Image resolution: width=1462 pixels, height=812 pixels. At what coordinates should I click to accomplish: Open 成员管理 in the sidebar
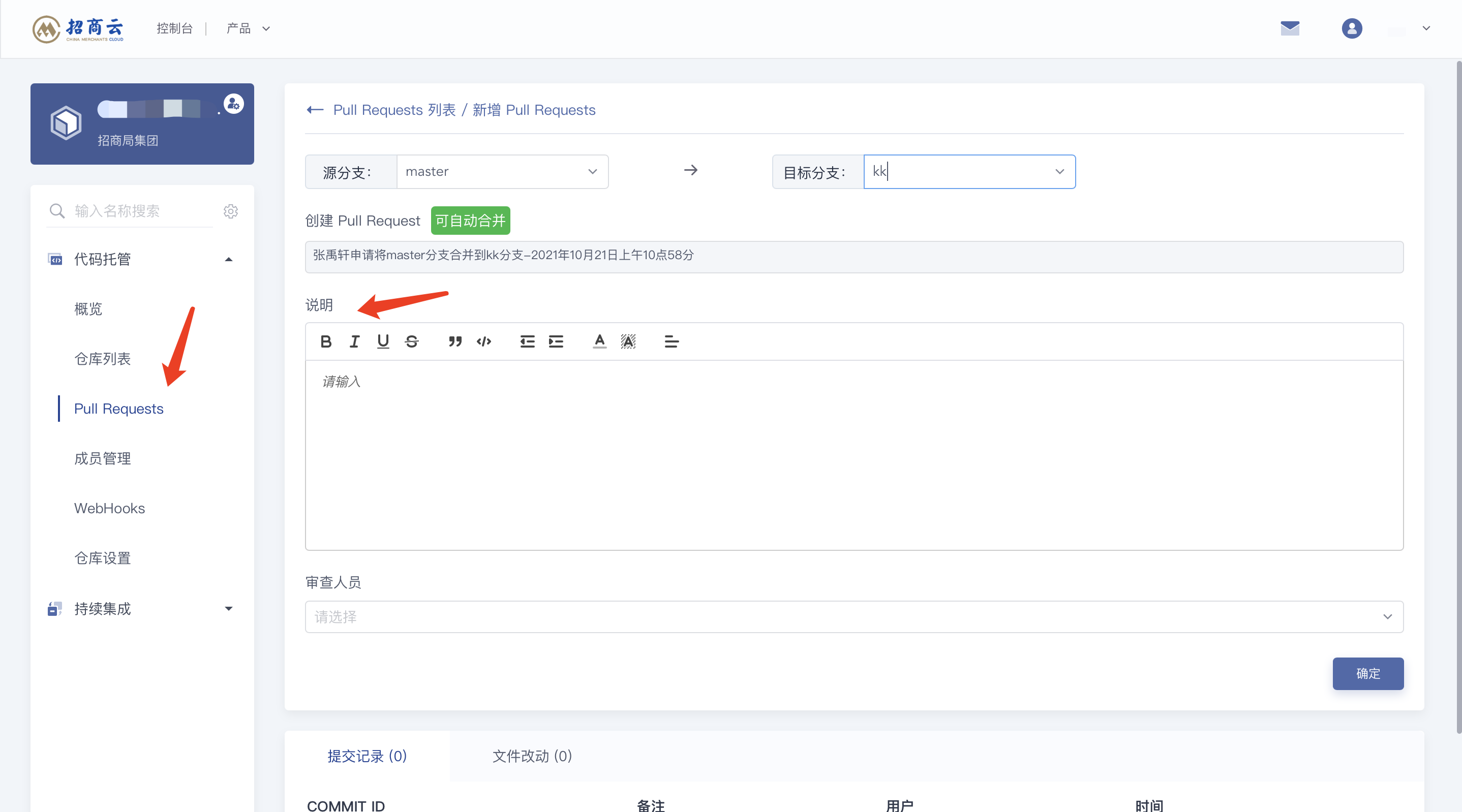pyautogui.click(x=102, y=458)
